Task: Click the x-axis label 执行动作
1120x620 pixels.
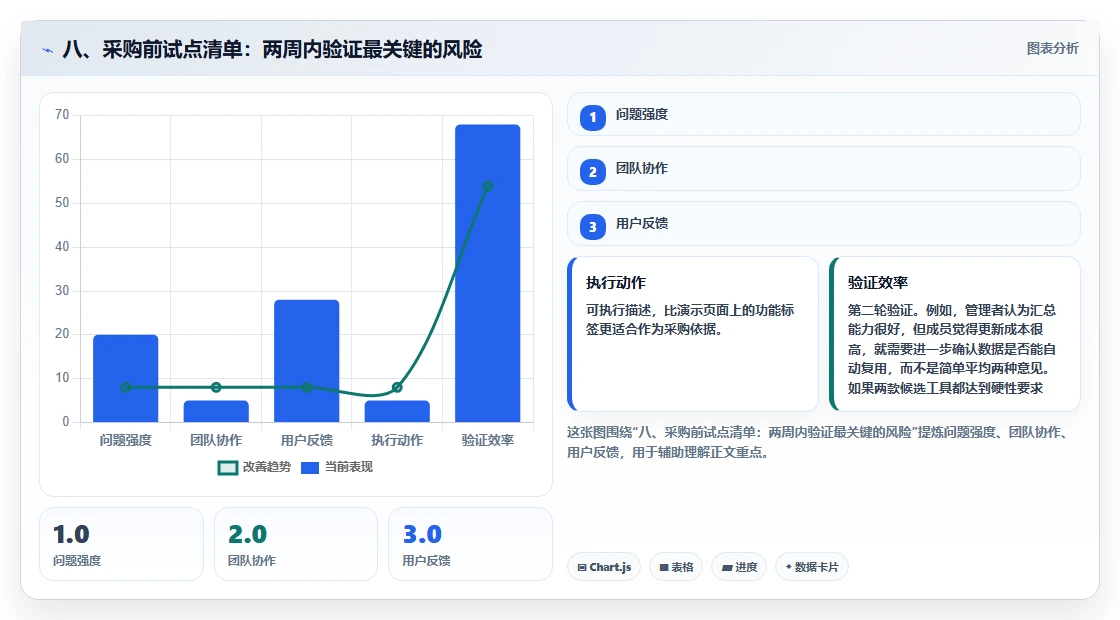Action: tap(397, 440)
